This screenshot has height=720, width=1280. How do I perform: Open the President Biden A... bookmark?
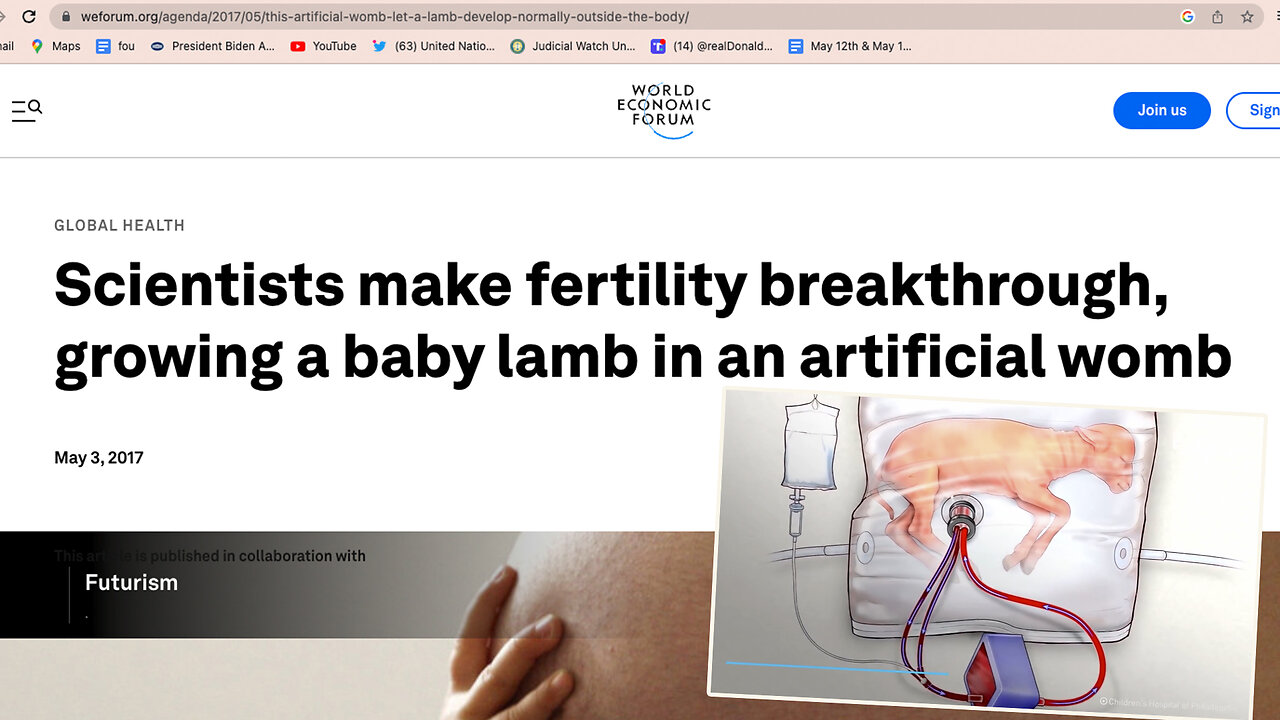click(212, 46)
